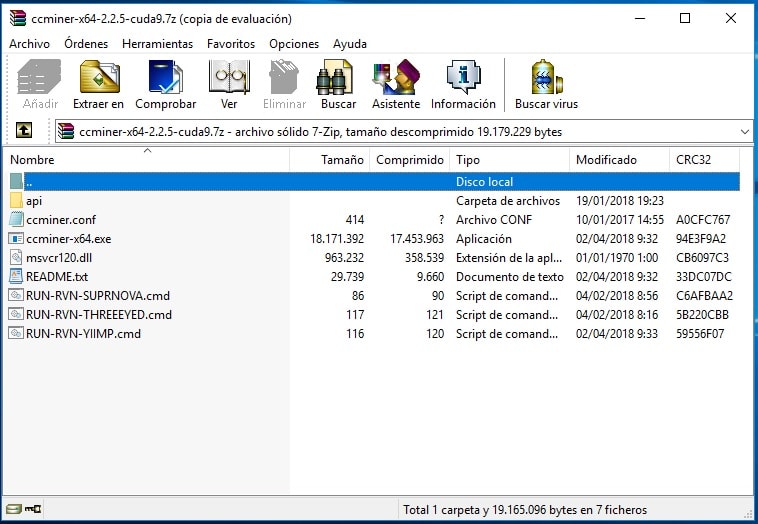Select the 'api' folder name
Image resolution: width=758 pixels, height=524 pixels.
pyautogui.click(x=34, y=201)
